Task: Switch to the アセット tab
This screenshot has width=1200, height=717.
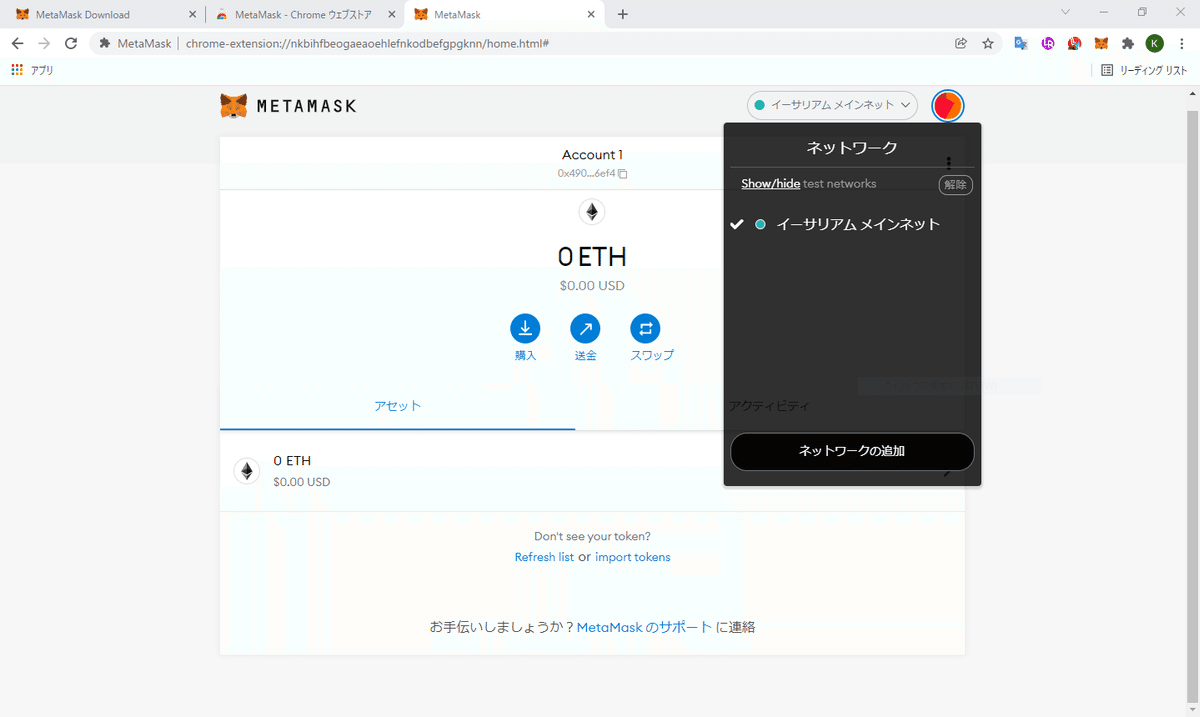Action: 398,406
